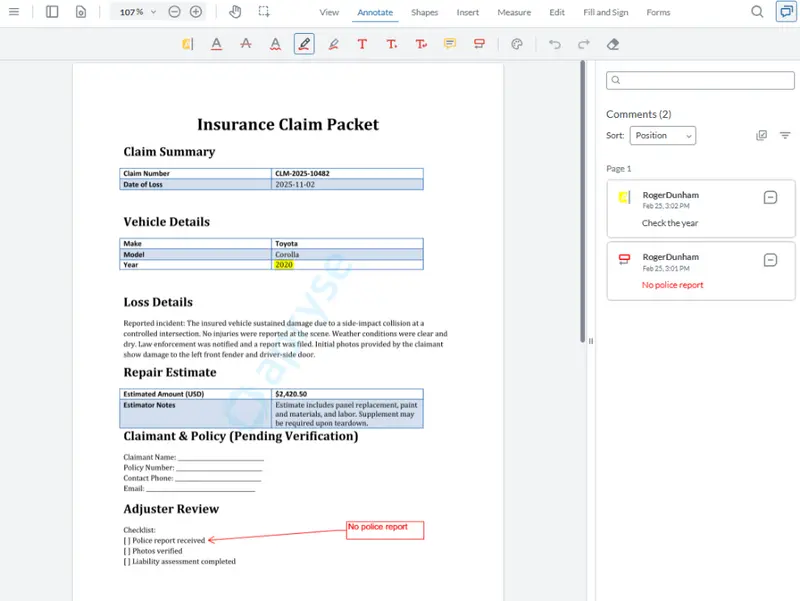Open the page view controls icon

[x=81, y=11]
